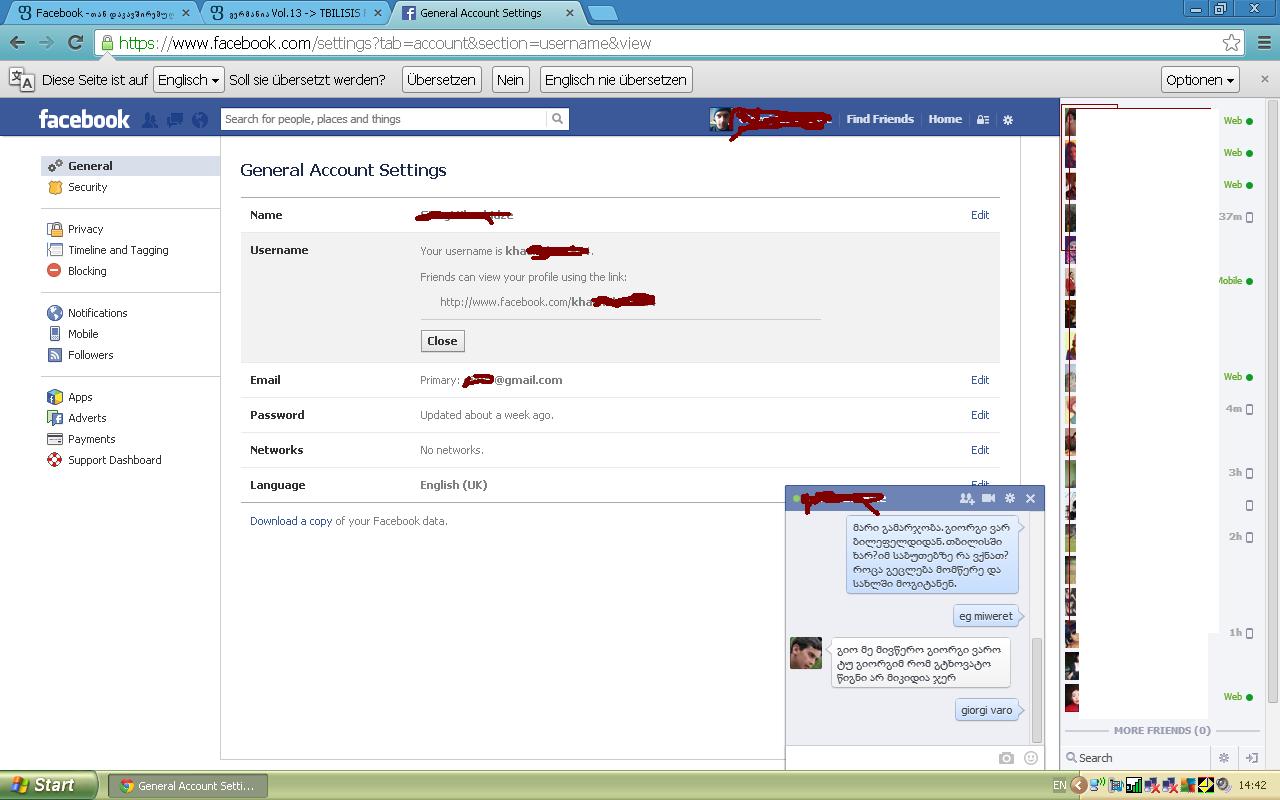Click the Download a copy link

[290, 521]
